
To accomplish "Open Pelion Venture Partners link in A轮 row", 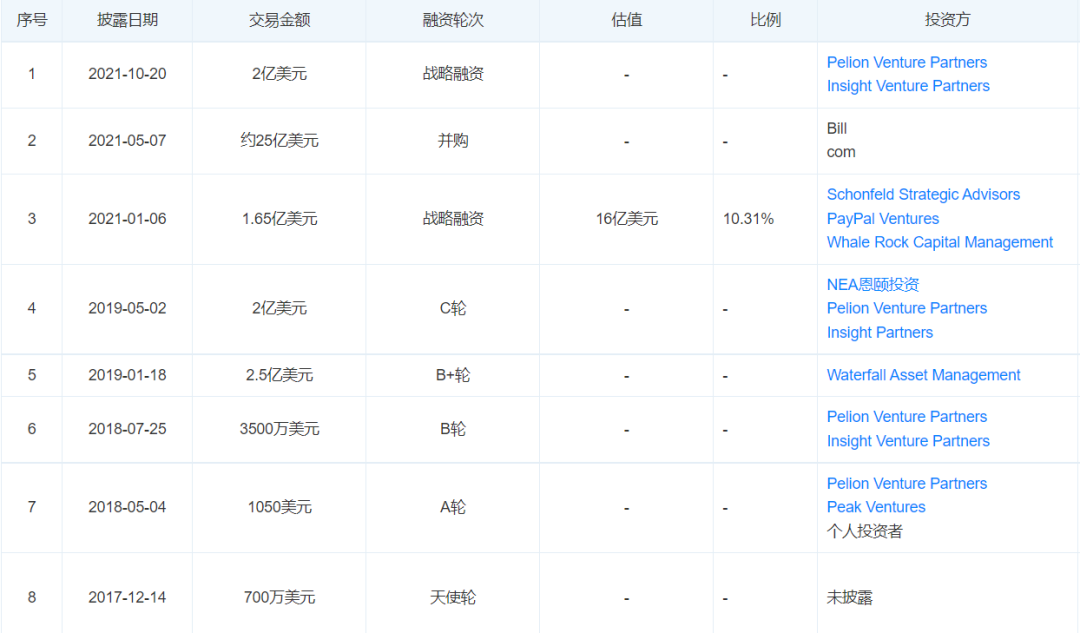I will [x=906, y=484].
